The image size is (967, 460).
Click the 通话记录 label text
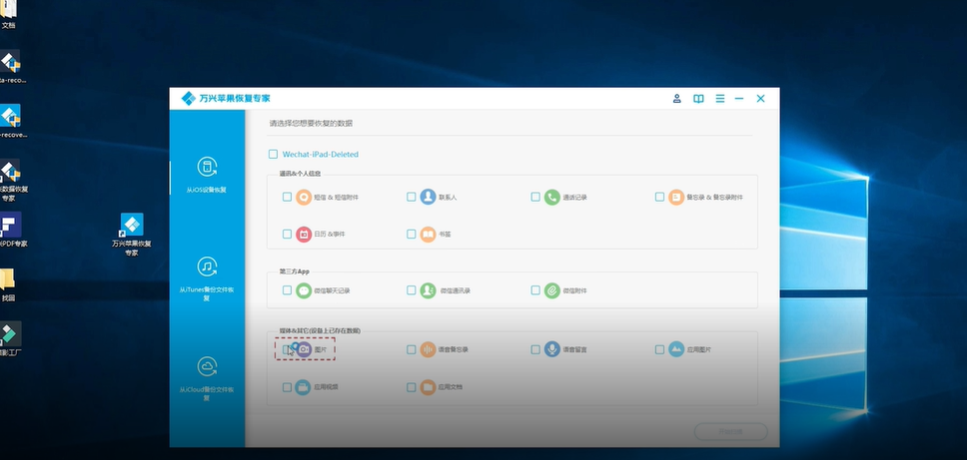coord(575,198)
